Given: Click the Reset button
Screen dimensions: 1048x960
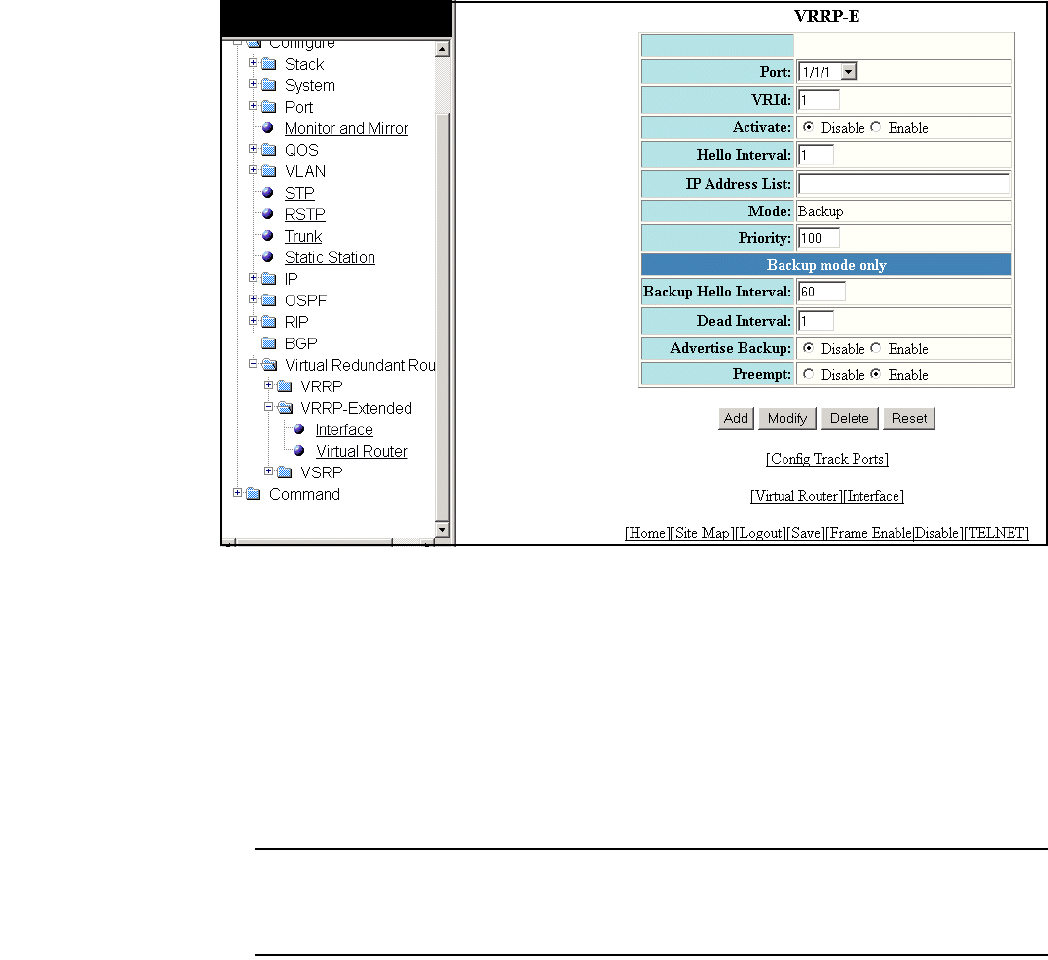Looking at the screenshot, I should 909,418.
